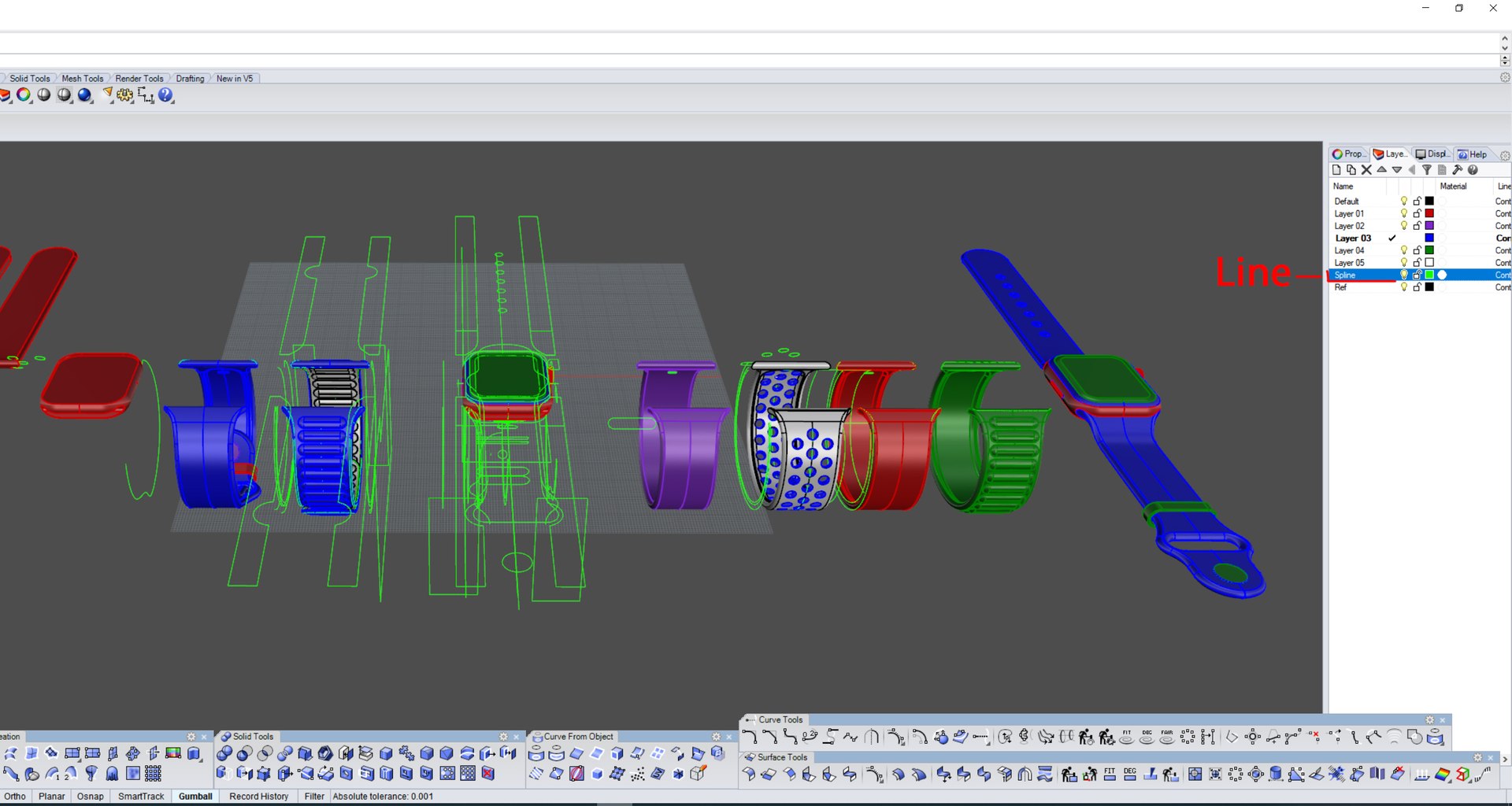Move the selected layer down
1512x806 pixels.
point(1397,170)
